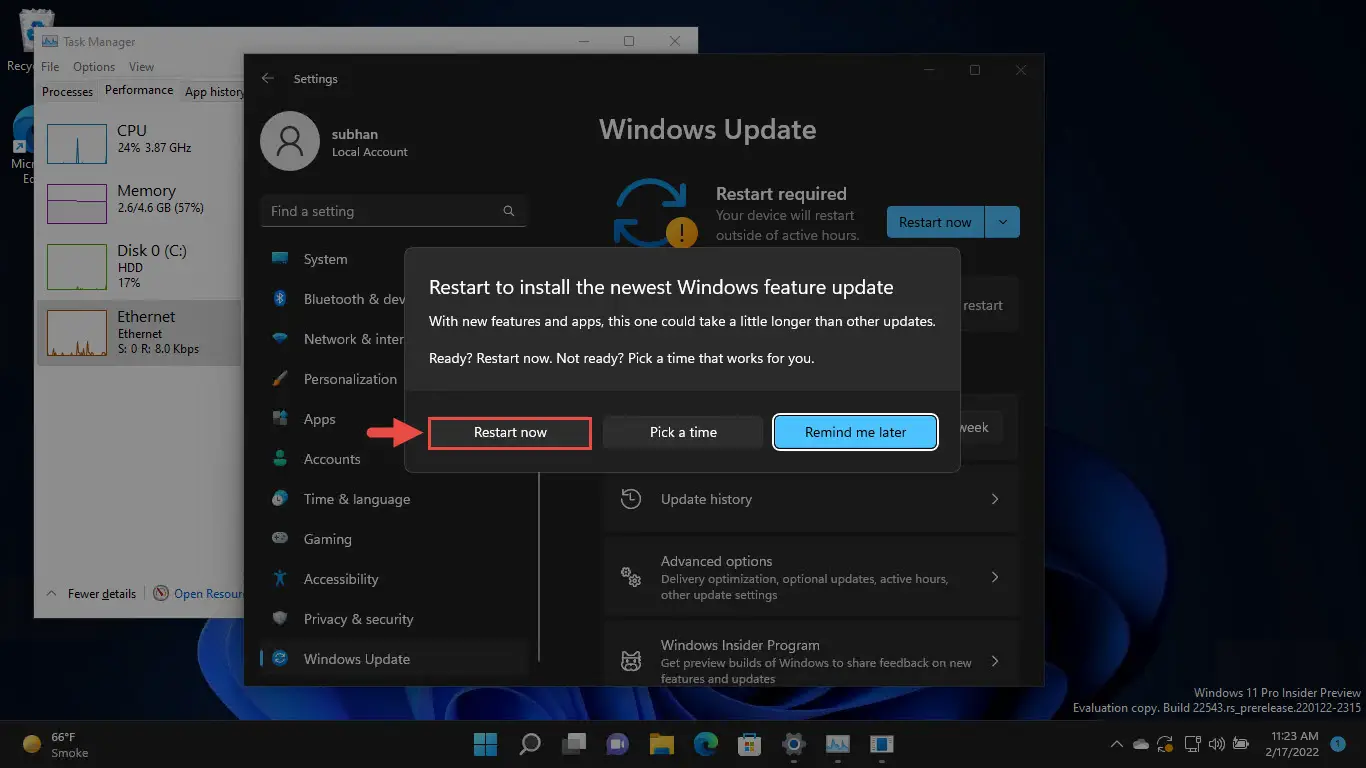Click the Update history clock icon
The width and height of the screenshot is (1366, 768).
click(x=631, y=499)
